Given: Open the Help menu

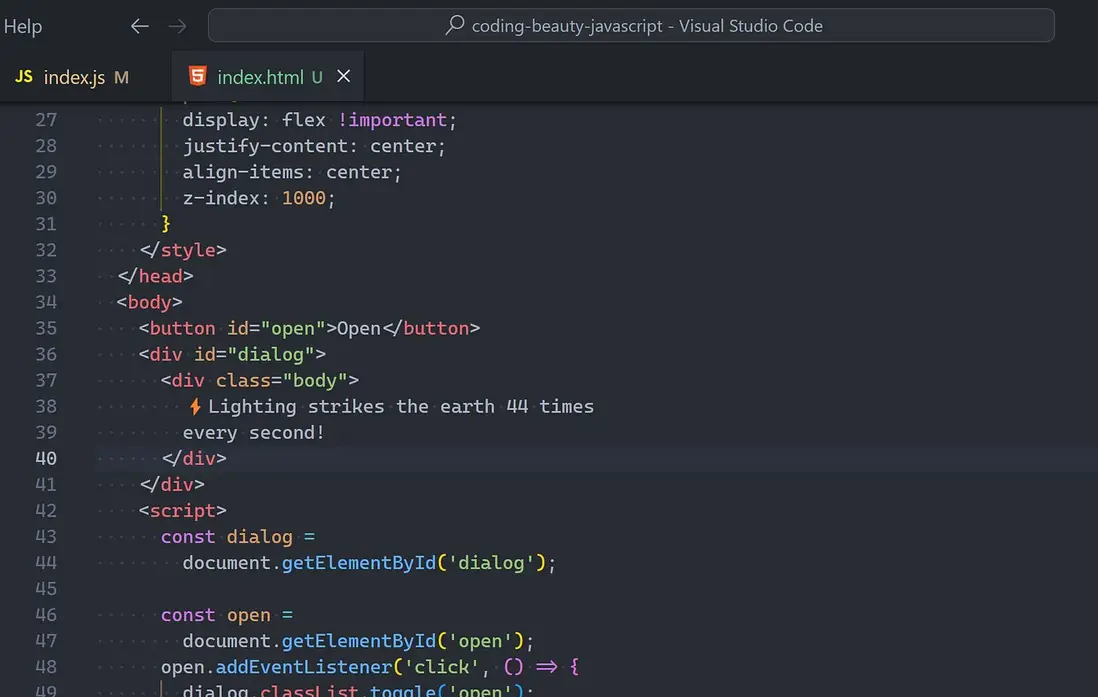Looking at the screenshot, I should pyautogui.click(x=23, y=26).
